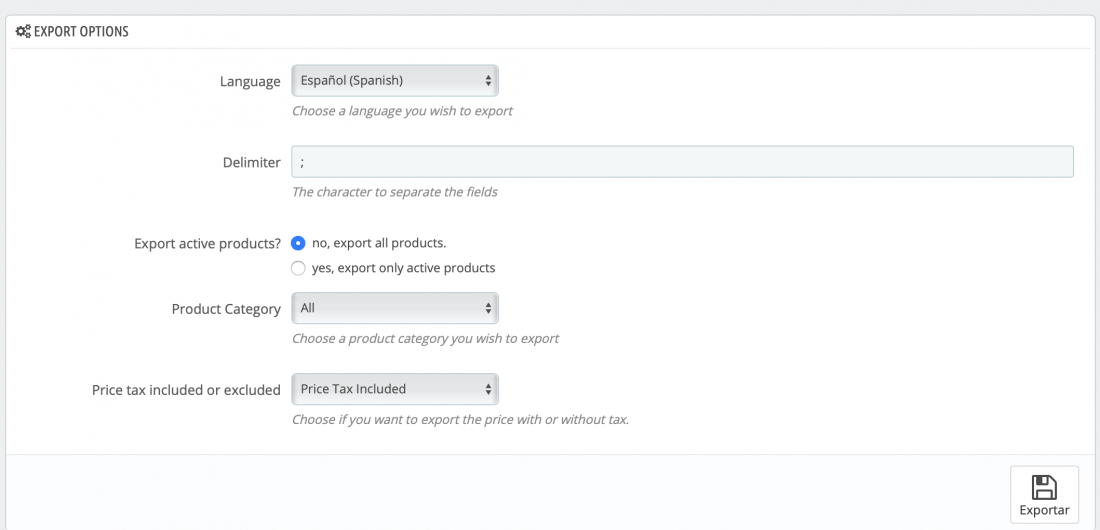Focus the Delimiter text field
1100x530 pixels.
coord(682,161)
